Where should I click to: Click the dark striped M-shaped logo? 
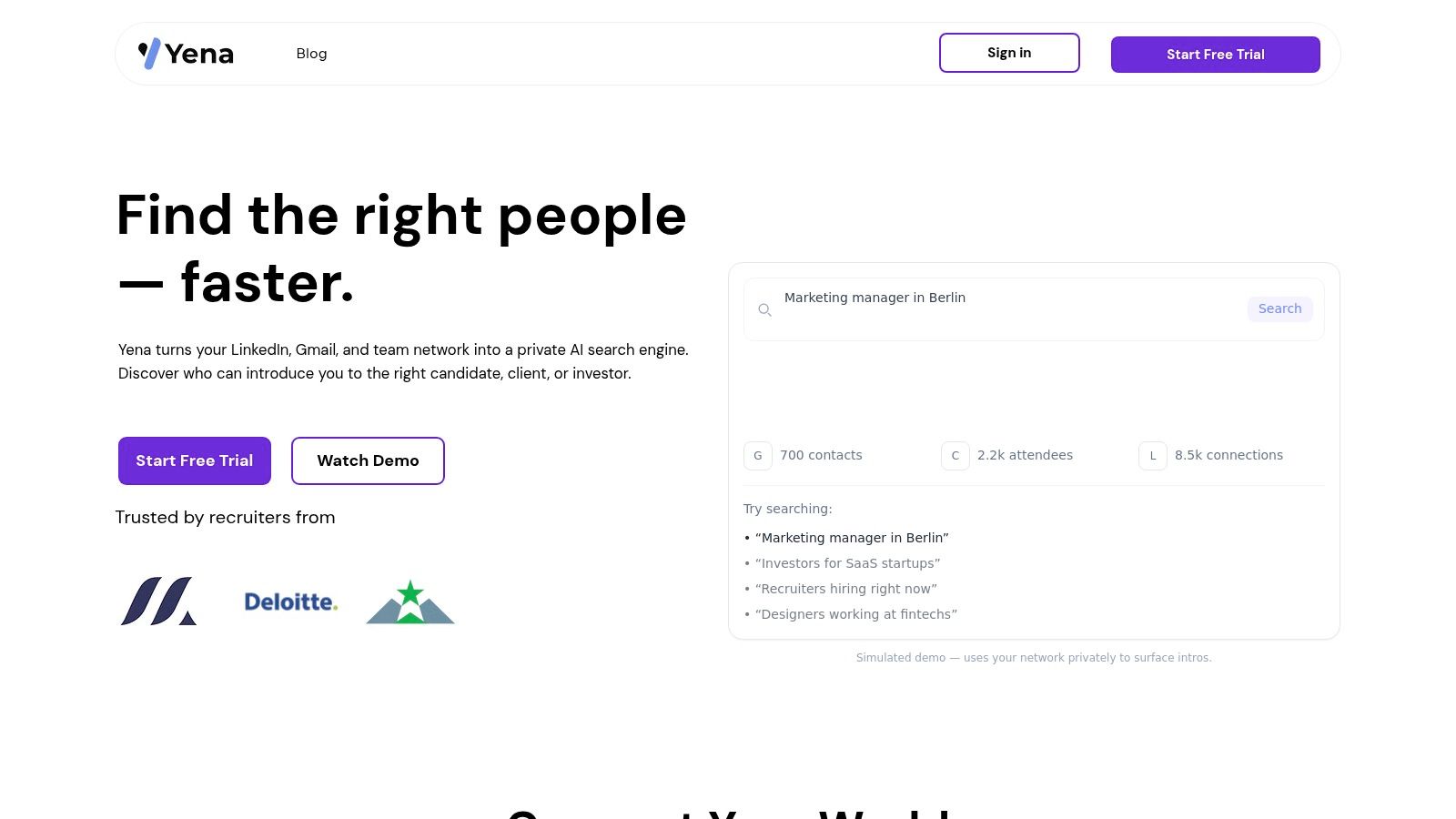coord(158,602)
